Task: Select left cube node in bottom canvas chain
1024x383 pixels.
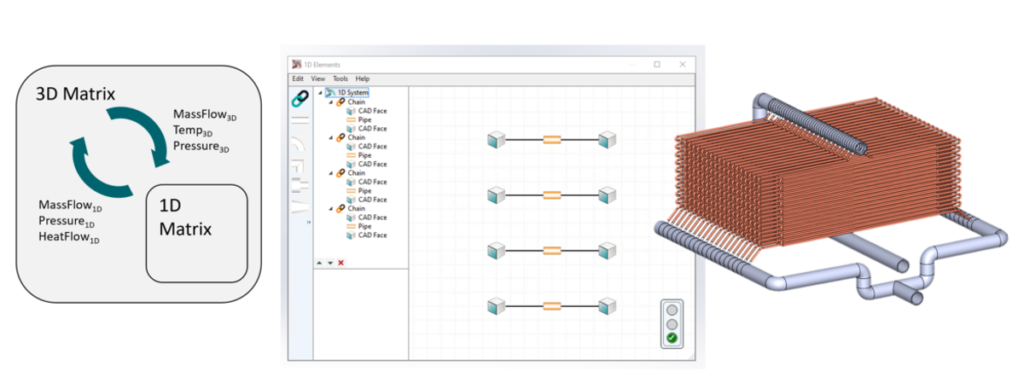Action: [x=496, y=305]
